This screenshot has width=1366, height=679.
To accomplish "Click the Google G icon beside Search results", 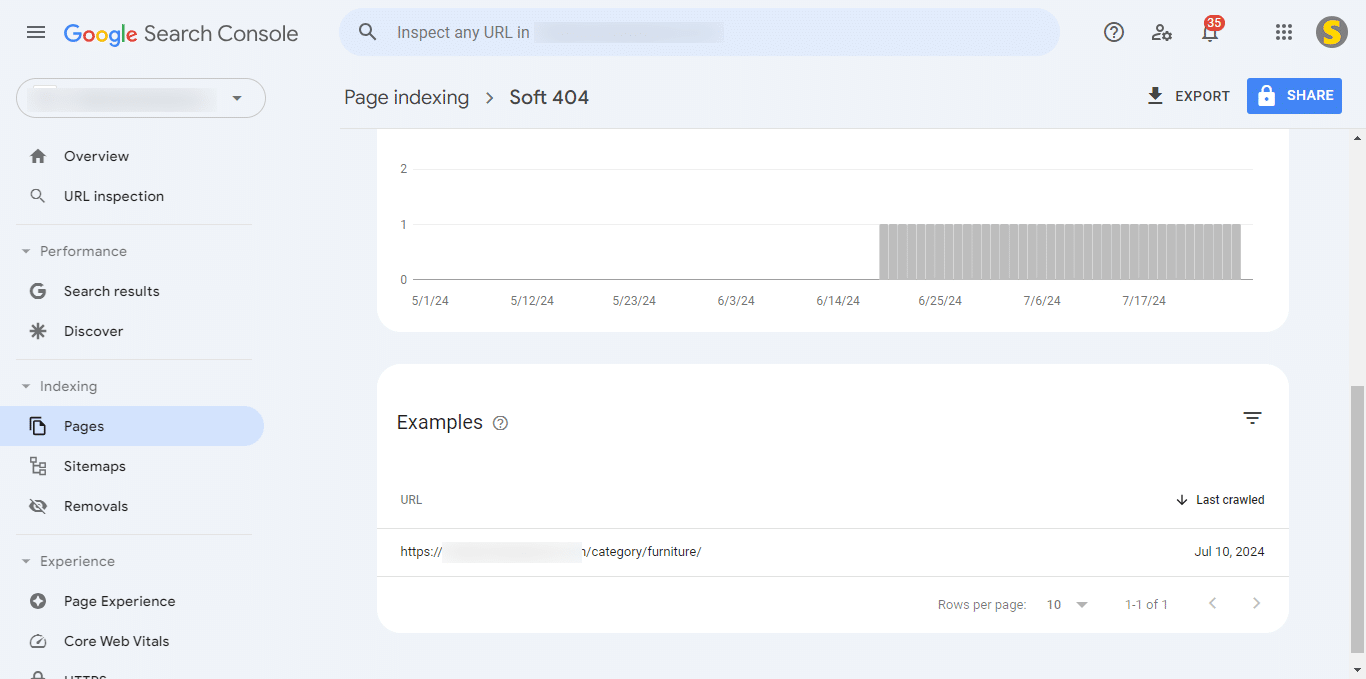I will click(x=38, y=291).
